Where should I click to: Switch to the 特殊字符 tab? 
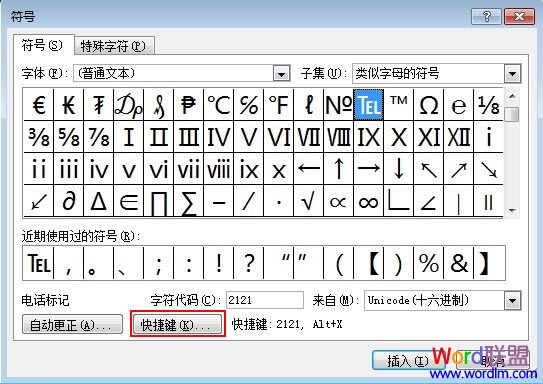[x=114, y=46]
